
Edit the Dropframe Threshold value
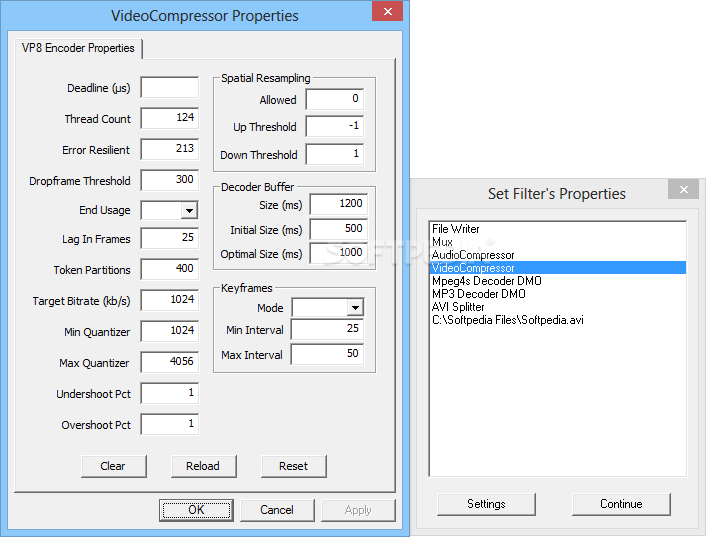click(x=170, y=180)
